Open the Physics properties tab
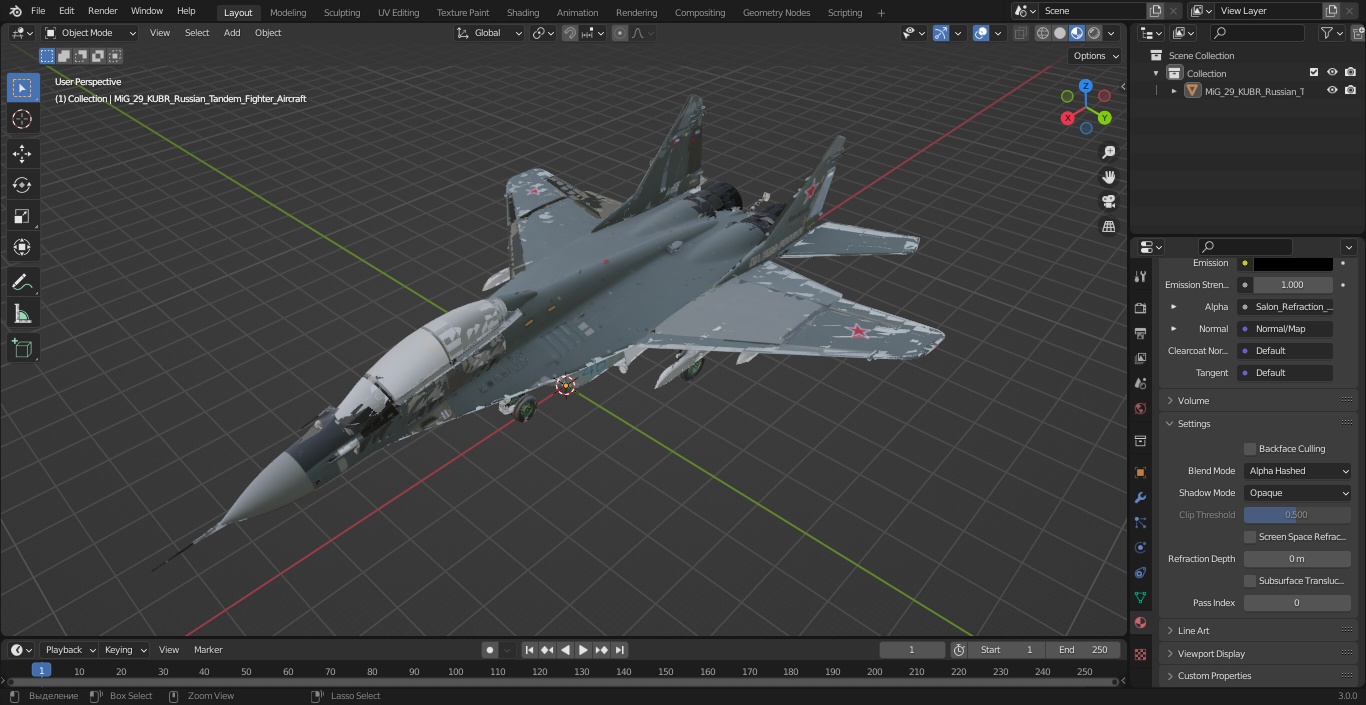Viewport: 1366px width, 705px height. point(1140,547)
